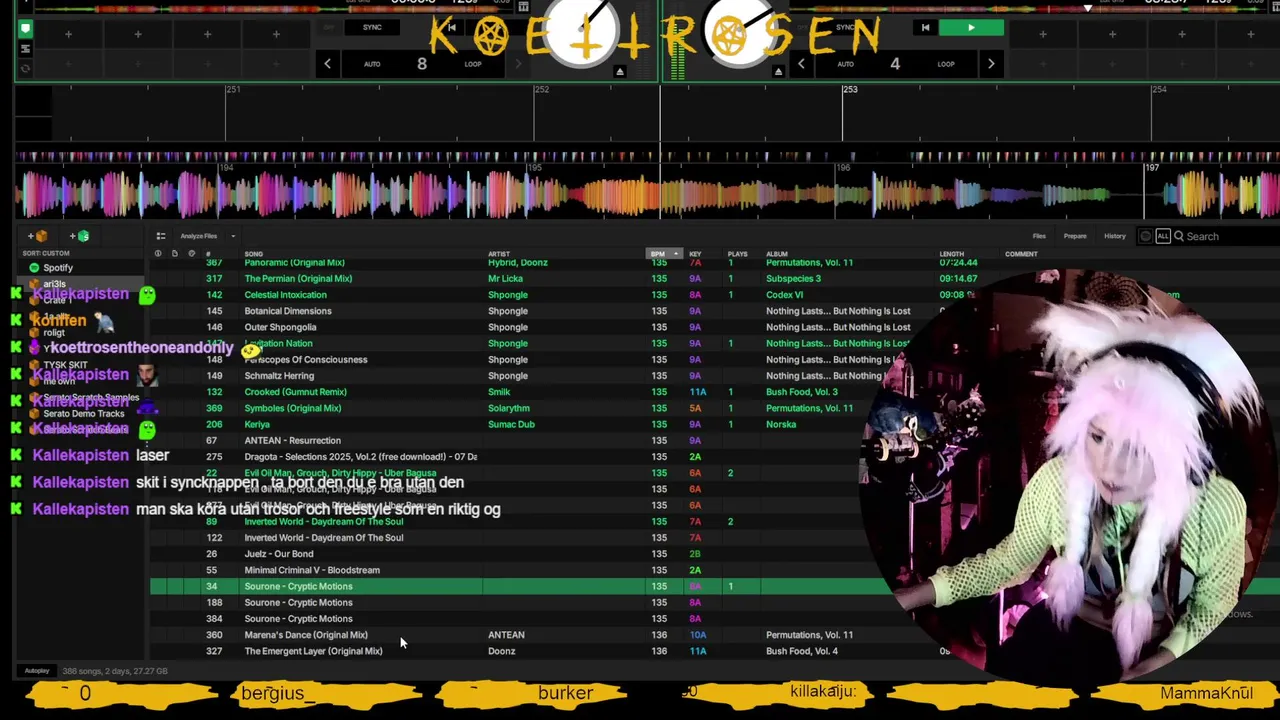
Task: Open the Prepare panel tab
Action: (x=1075, y=236)
